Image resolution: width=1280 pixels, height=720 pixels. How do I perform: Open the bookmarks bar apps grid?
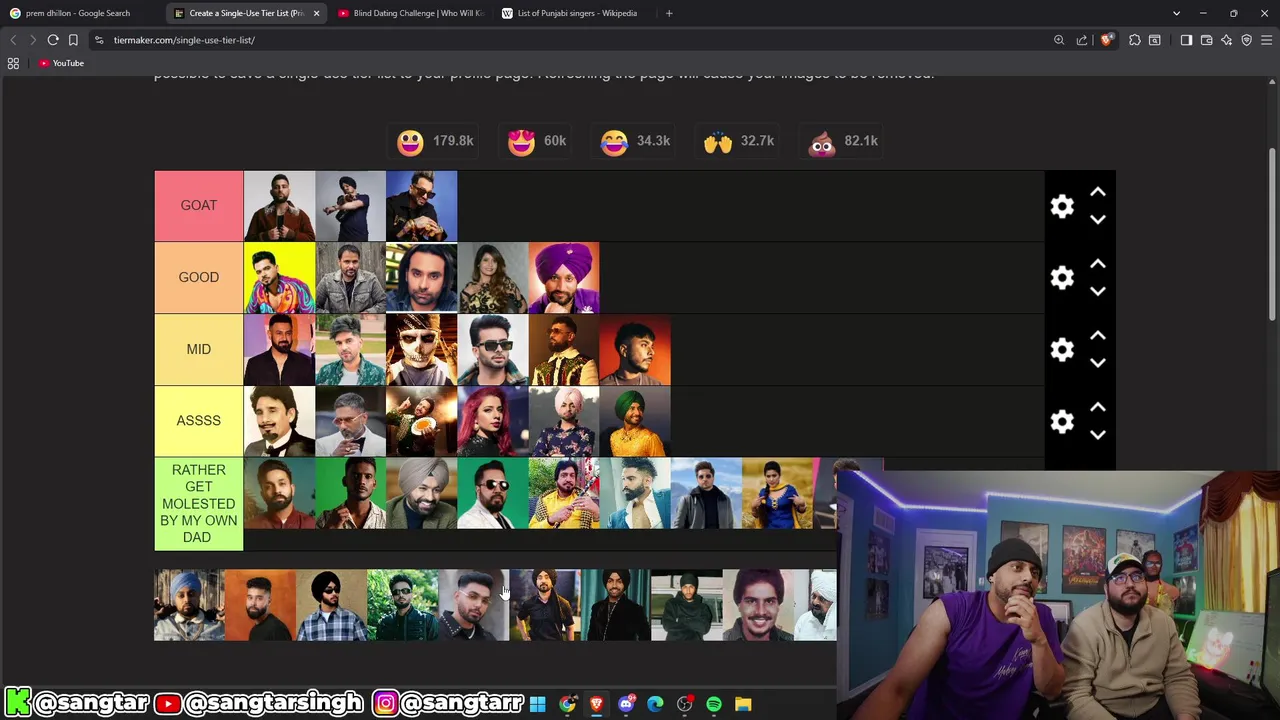coord(13,63)
